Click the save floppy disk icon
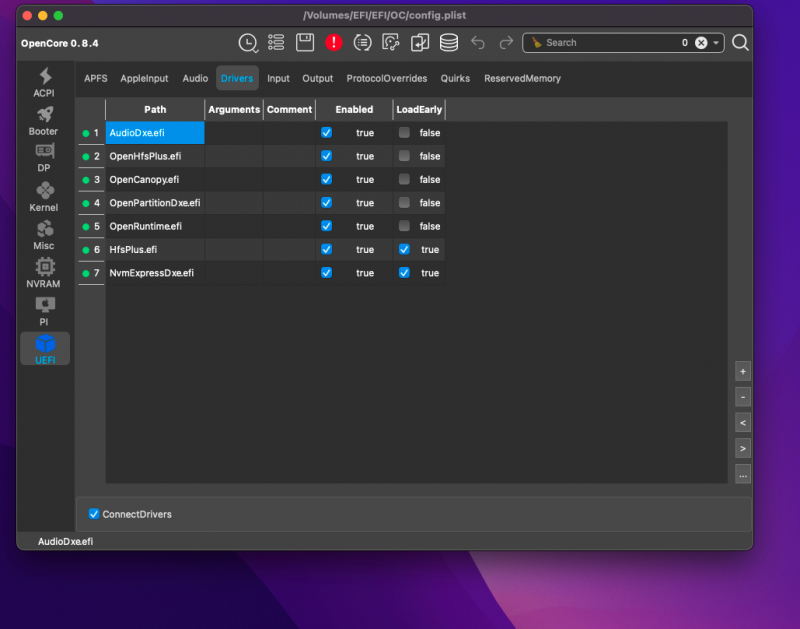This screenshot has height=629, width=800. click(305, 42)
